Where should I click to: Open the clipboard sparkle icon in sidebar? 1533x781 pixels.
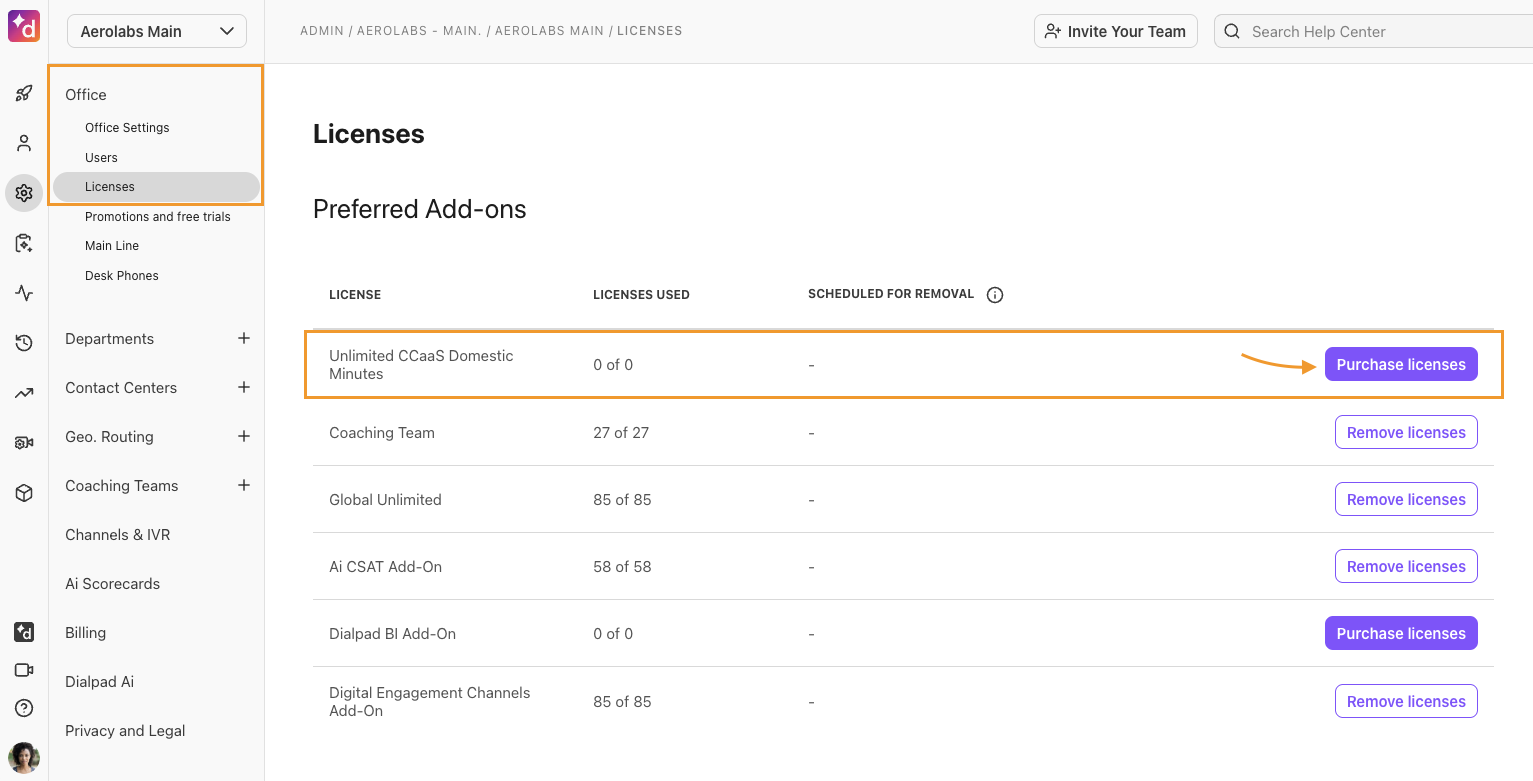point(24,243)
